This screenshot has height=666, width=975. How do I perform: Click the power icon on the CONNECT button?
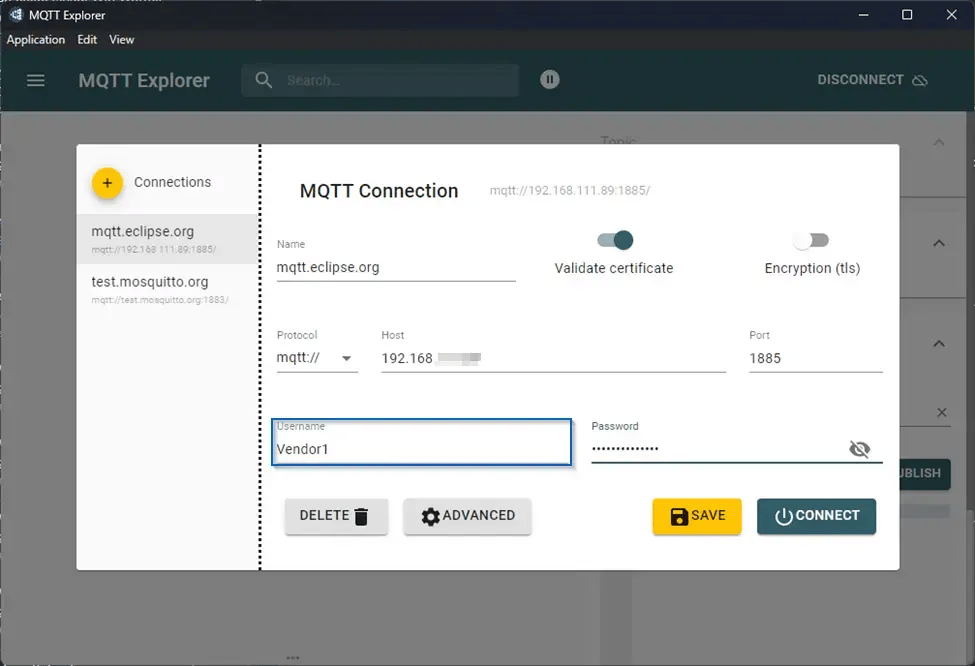[786, 516]
